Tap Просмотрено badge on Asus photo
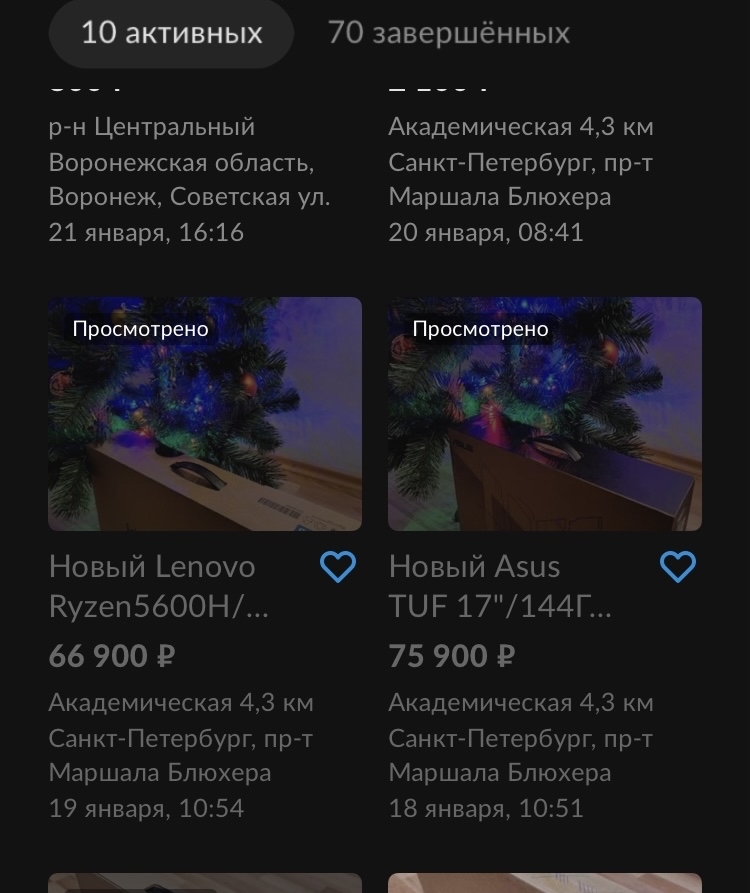 click(481, 329)
